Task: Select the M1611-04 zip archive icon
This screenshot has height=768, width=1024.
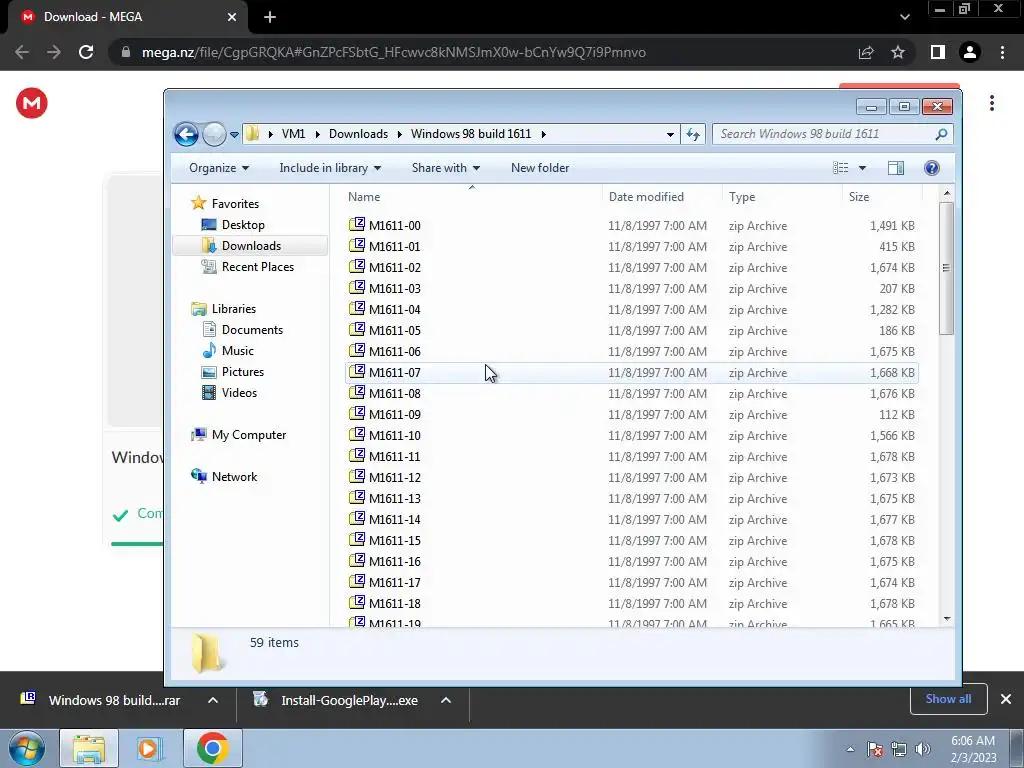Action: [x=357, y=308]
